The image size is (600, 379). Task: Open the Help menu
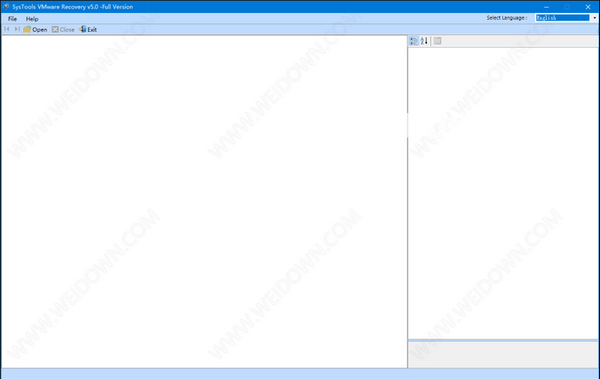pos(32,18)
